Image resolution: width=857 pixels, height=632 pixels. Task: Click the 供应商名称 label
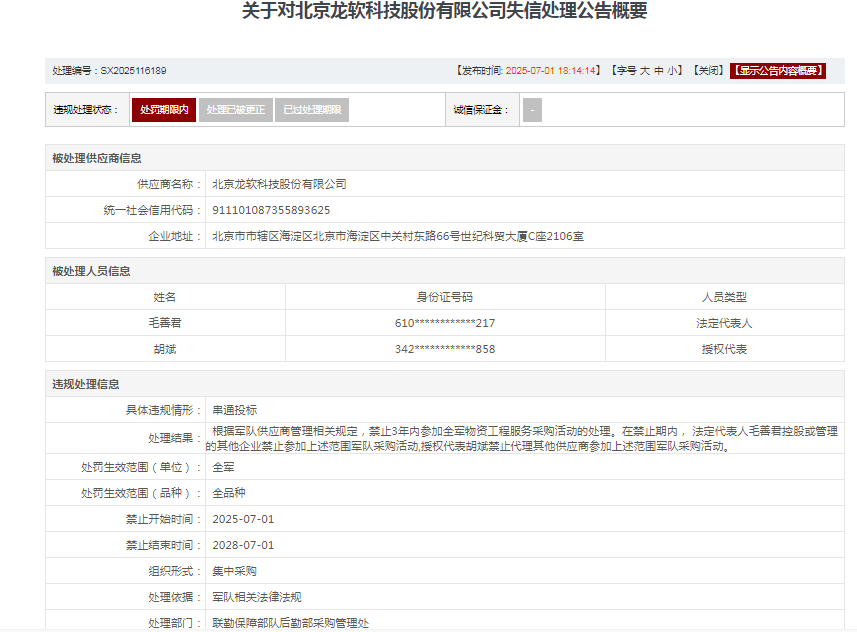pyautogui.click(x=169, y=184)
